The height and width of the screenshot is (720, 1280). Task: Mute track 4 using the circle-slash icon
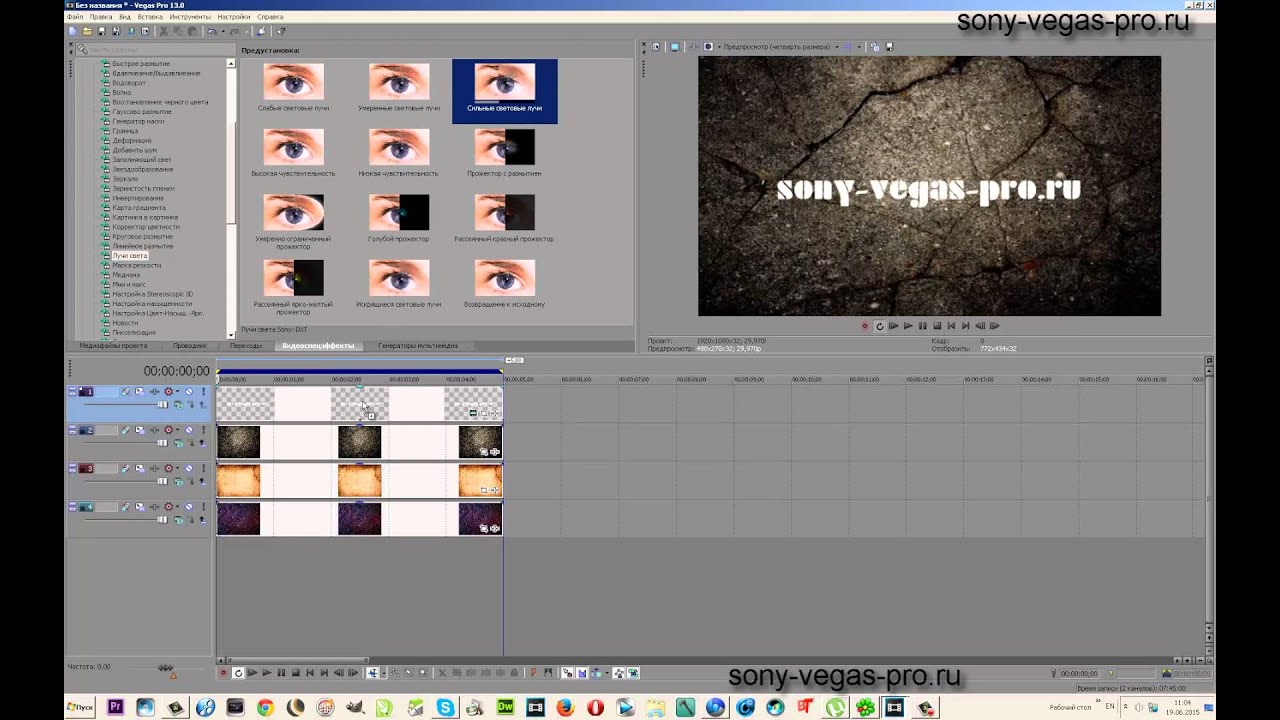tap(189, 507)
